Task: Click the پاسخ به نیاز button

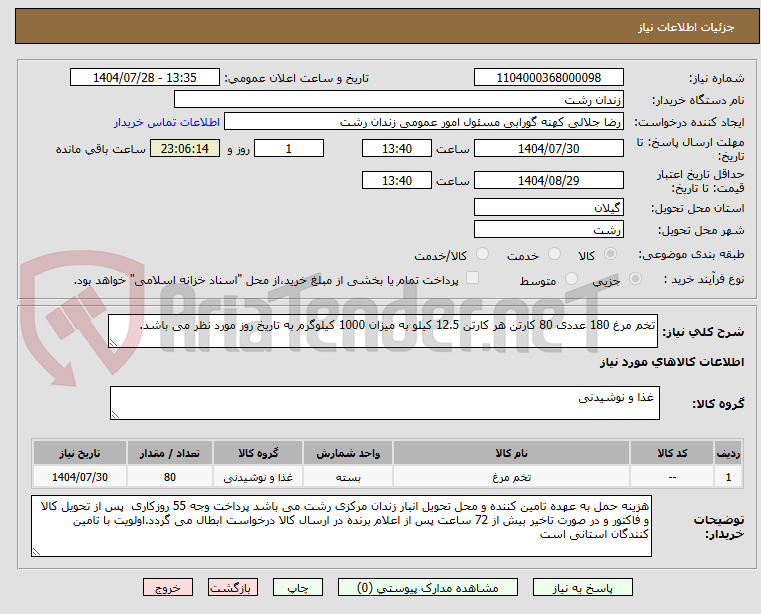Action: pyautogui.click(x=582, y=587)
